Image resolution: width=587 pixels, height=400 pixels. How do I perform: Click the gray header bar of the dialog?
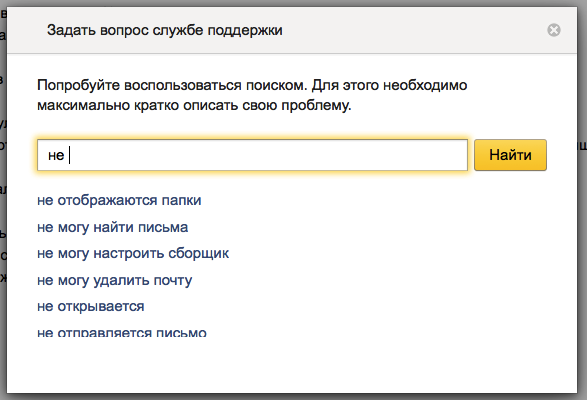tap(292, 30)
